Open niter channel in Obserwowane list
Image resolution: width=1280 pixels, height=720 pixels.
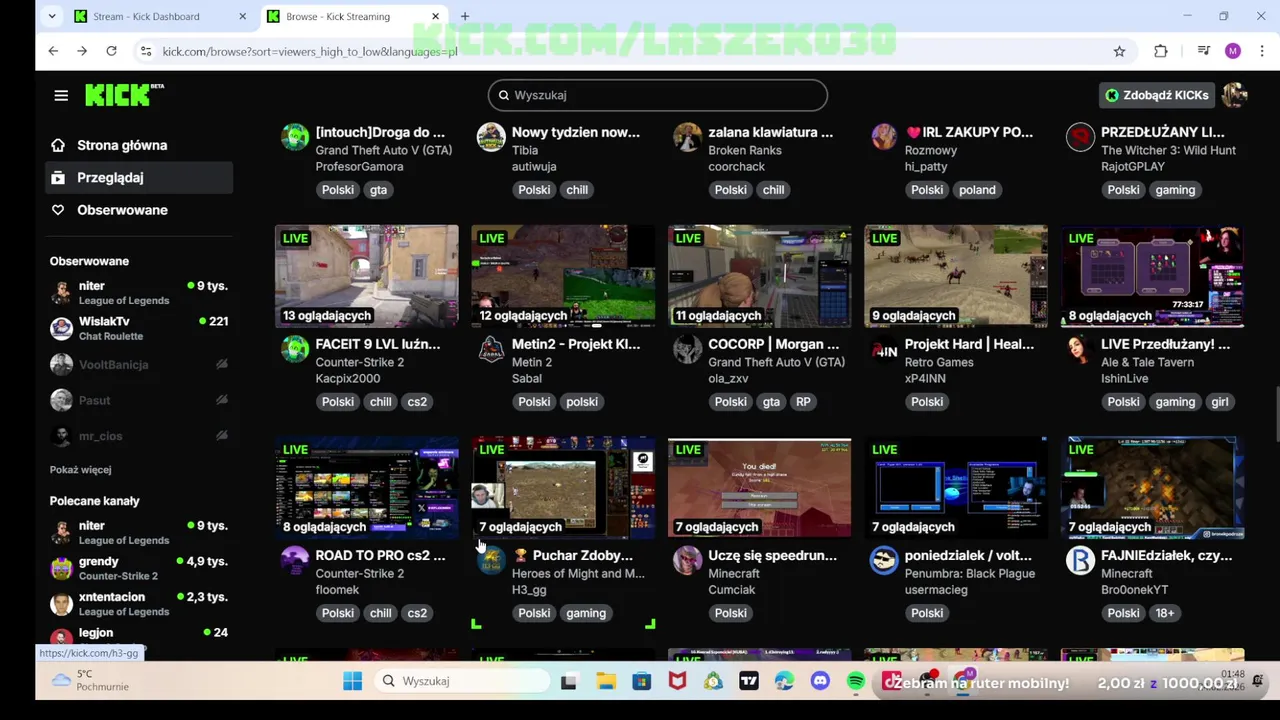pyautogui.click(x=140, y=292)
